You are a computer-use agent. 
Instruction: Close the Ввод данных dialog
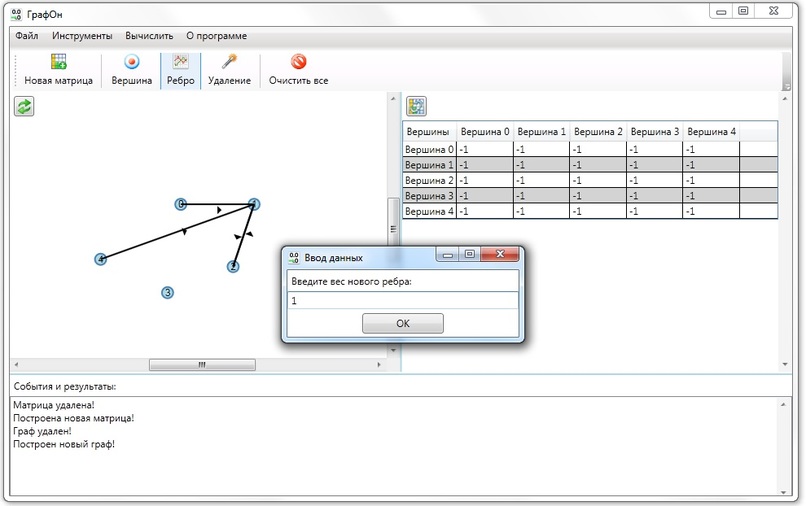[x=500, y=254]
